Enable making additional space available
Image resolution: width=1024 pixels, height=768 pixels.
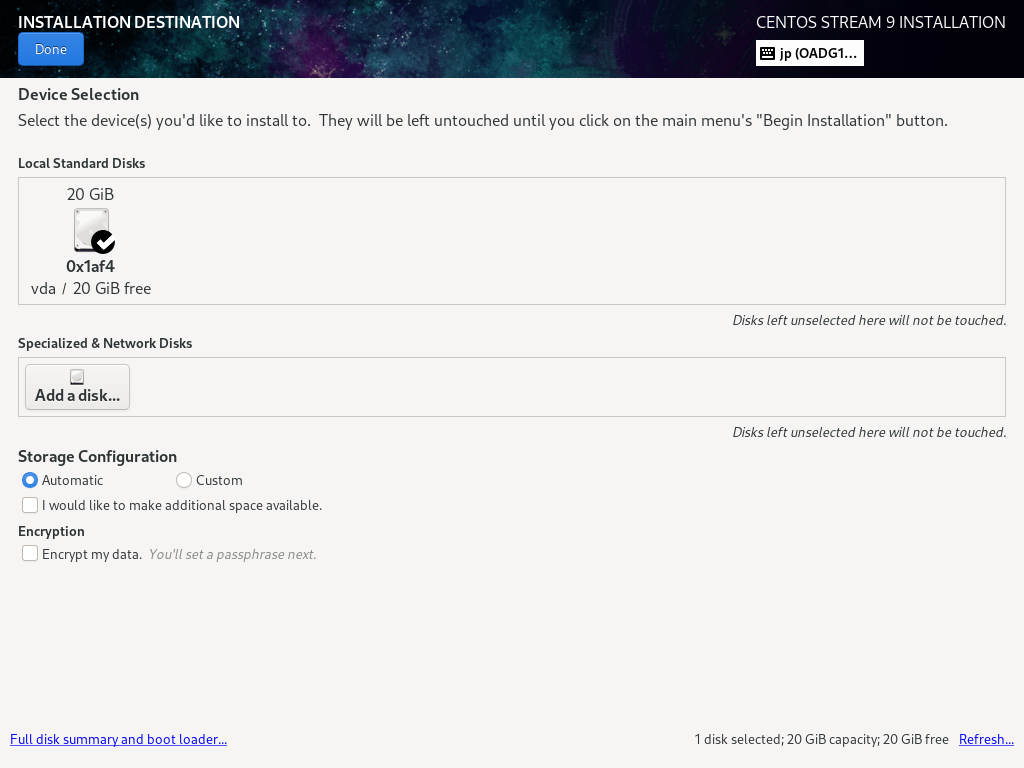click(x=30, y=505)
